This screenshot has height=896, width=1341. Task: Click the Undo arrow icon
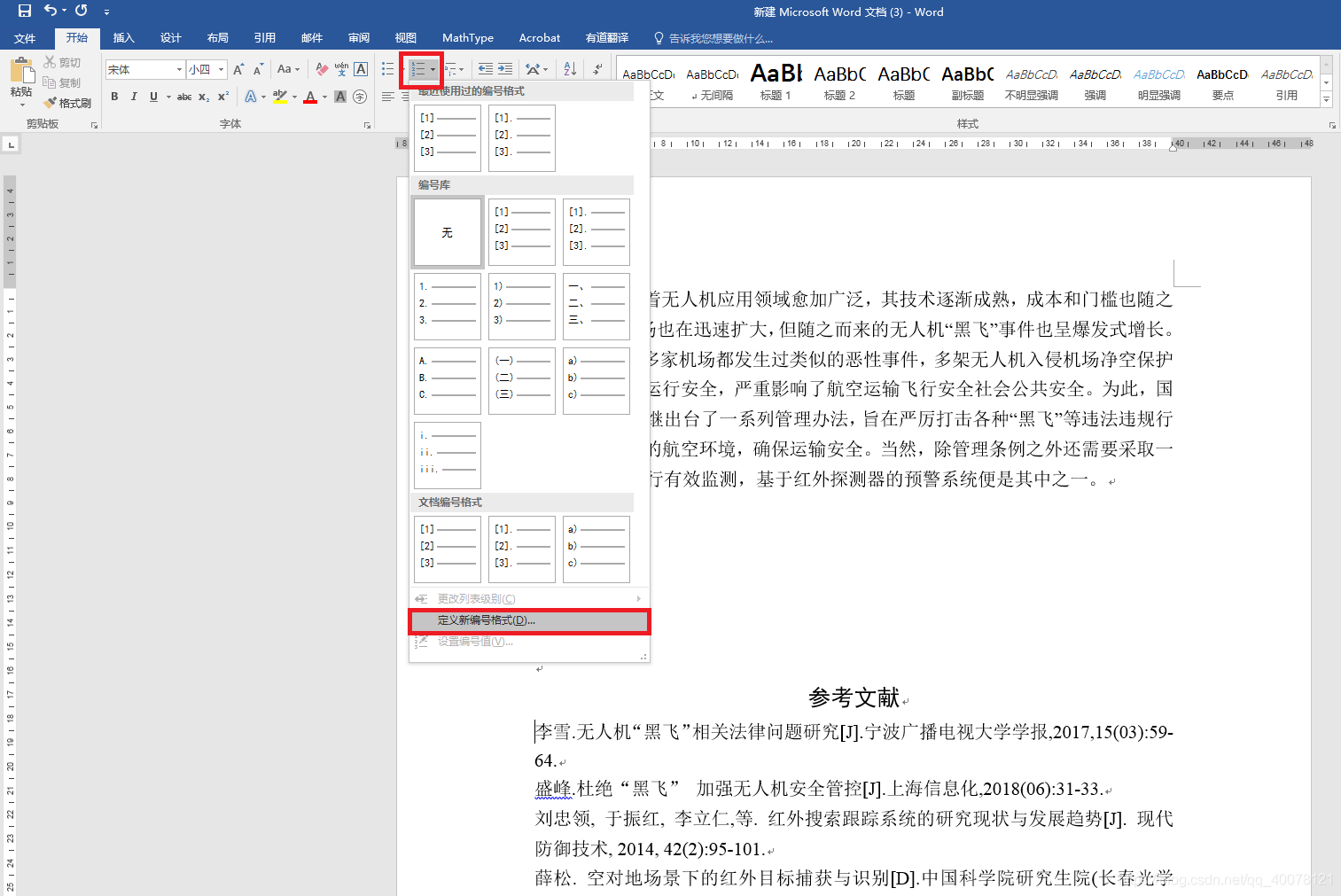tap(51, 11)
